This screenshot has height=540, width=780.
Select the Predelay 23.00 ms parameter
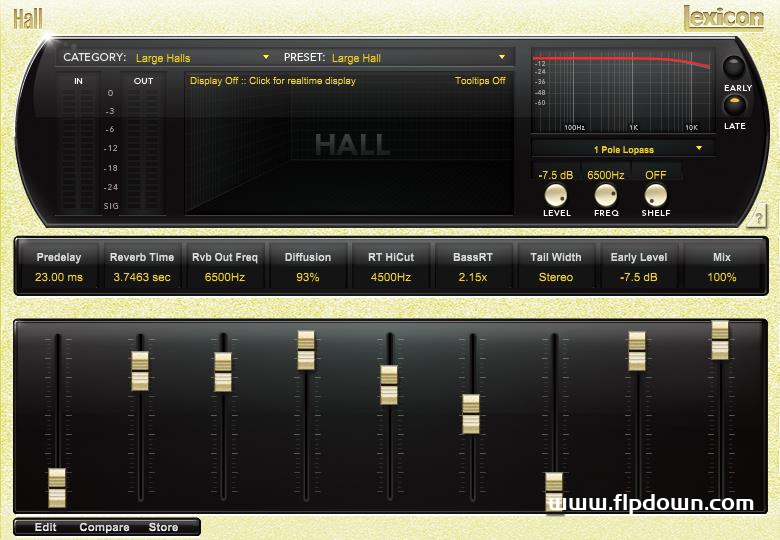[x=59, y=267]
